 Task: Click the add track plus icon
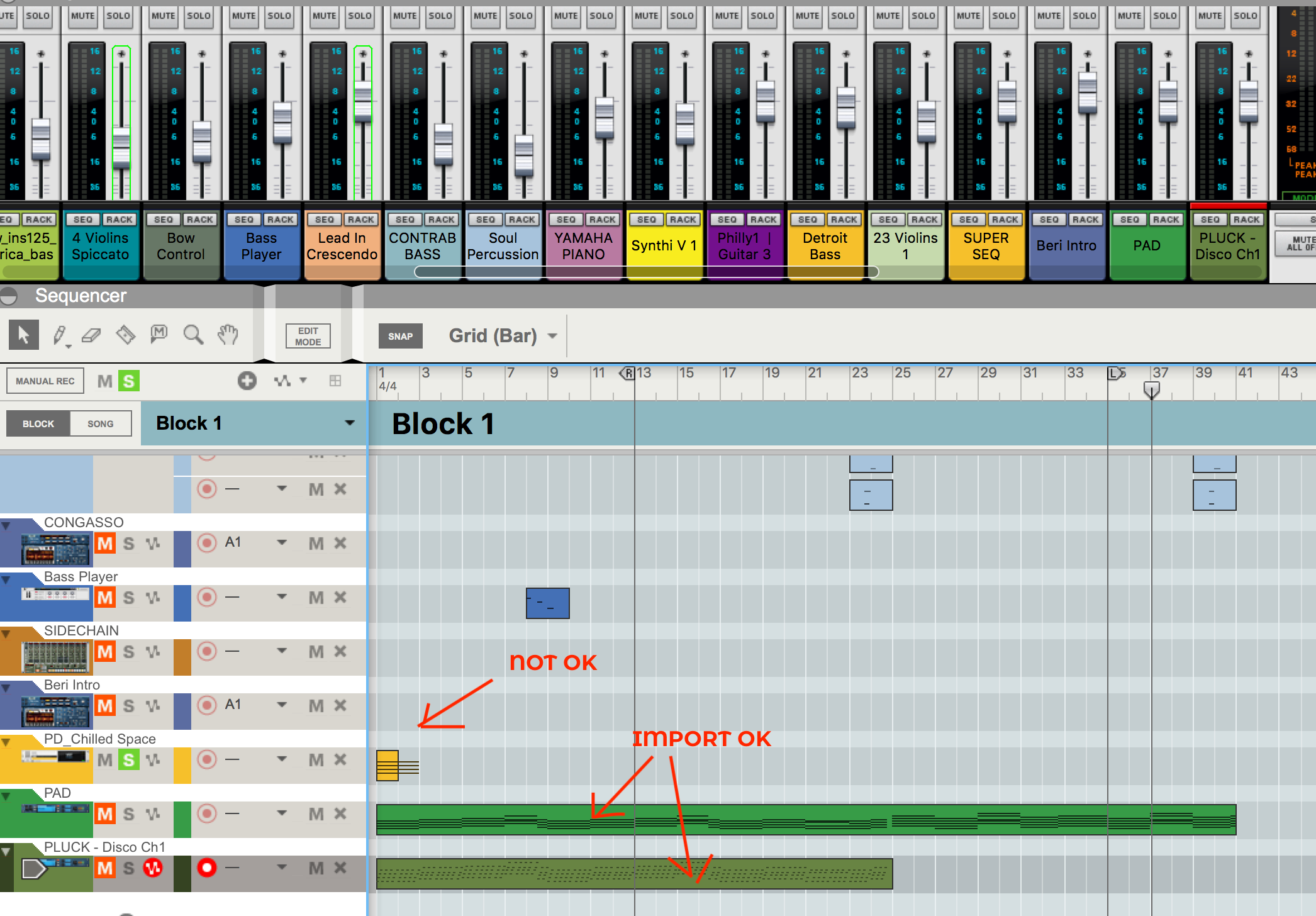point(247,381)
